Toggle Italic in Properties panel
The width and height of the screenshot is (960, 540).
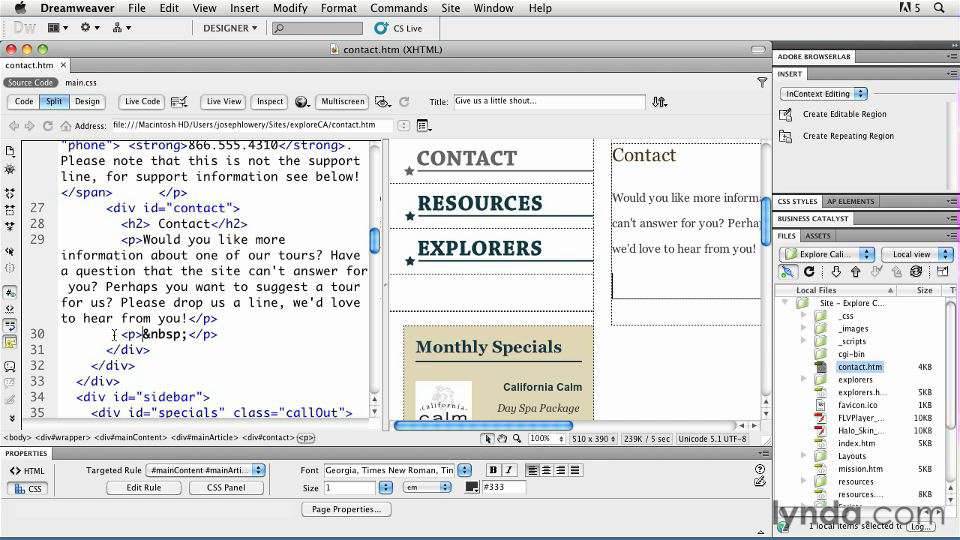(508, 470)
